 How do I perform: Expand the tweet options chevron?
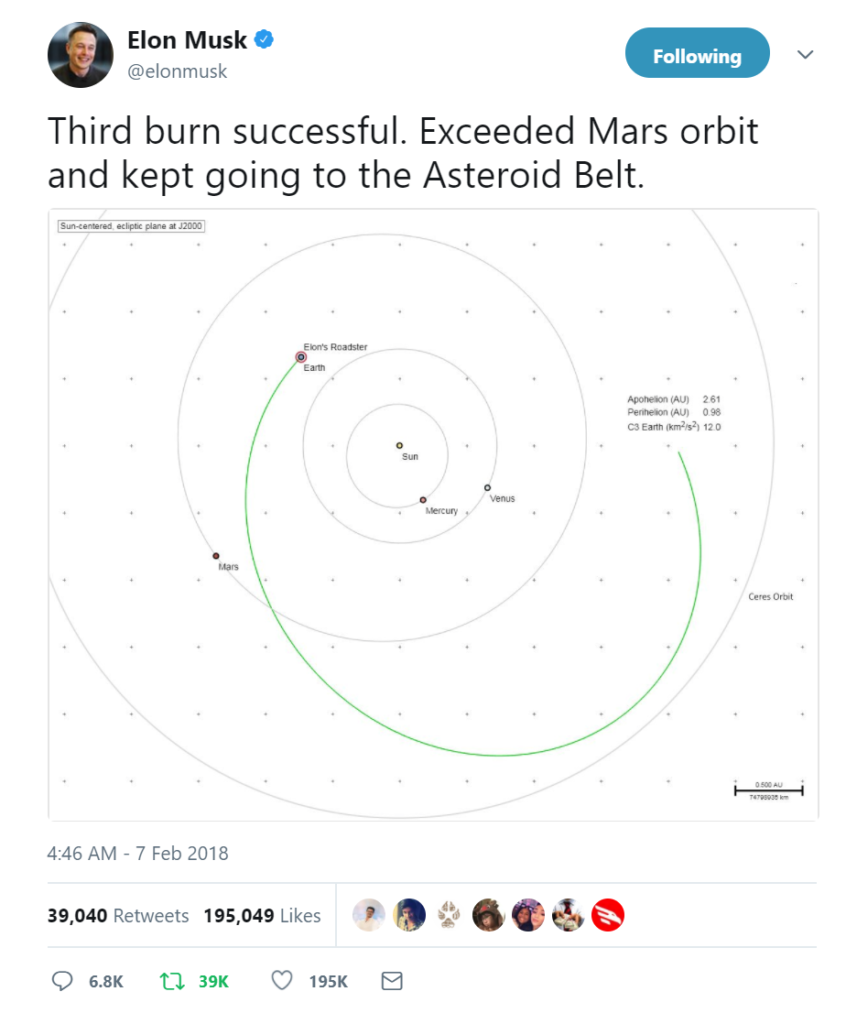coord(805,54)
